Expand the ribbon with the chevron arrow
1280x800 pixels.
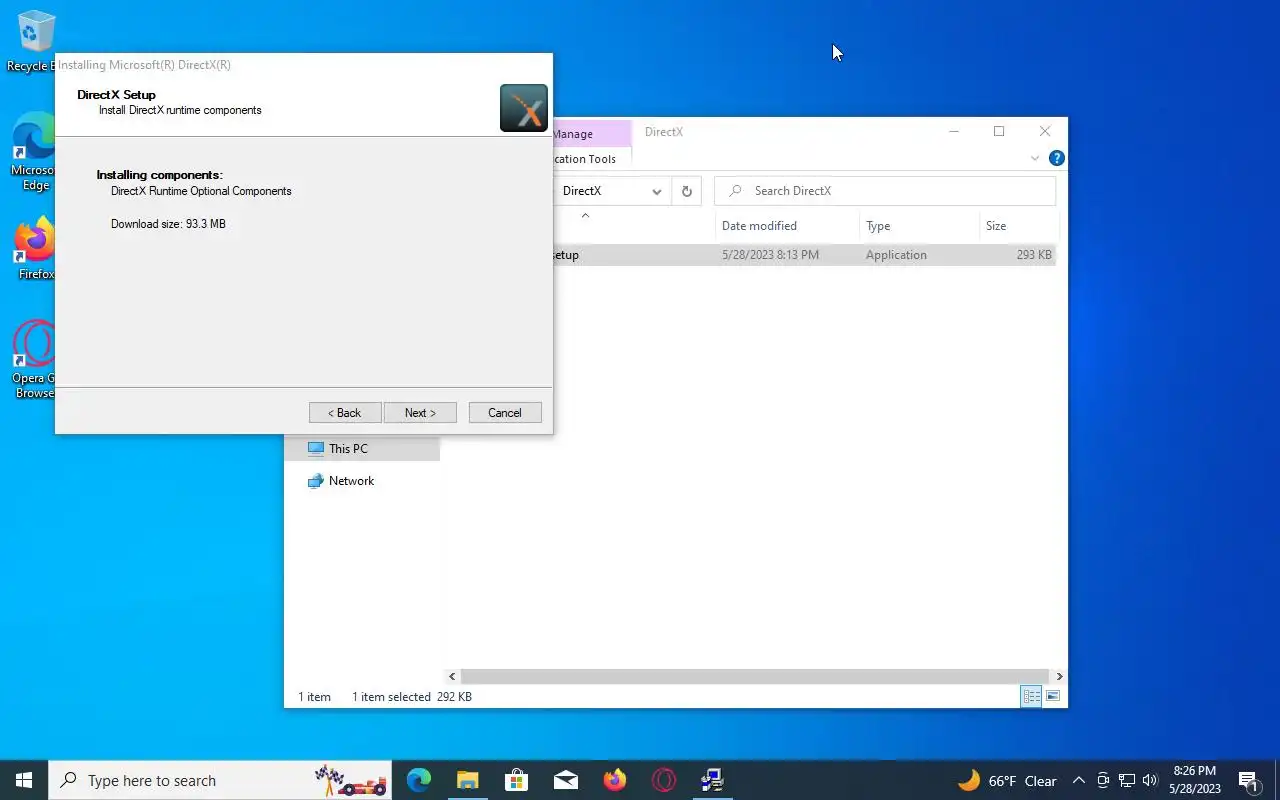click(1035, 159)
